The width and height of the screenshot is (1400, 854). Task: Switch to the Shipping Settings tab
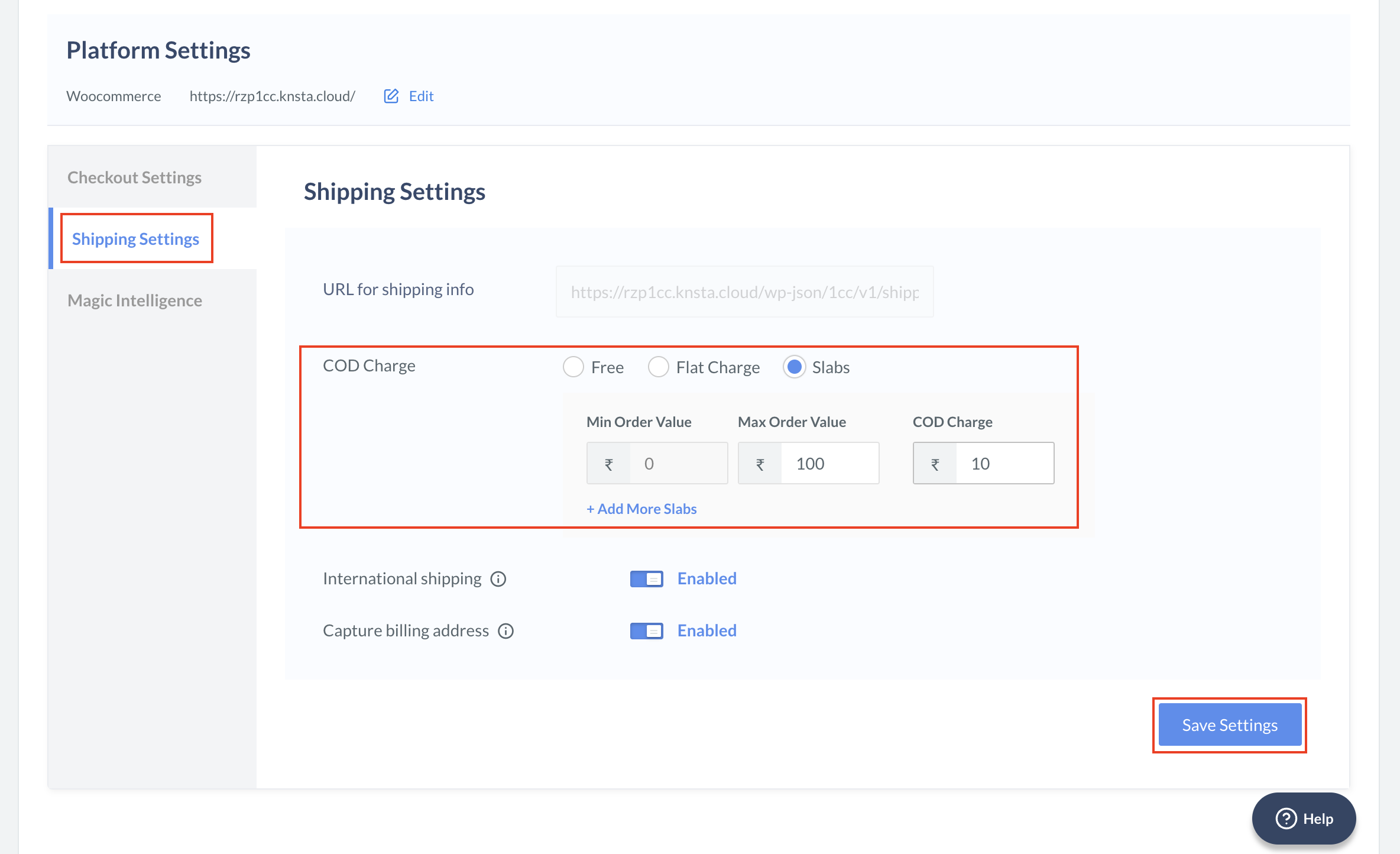[135, 238]
